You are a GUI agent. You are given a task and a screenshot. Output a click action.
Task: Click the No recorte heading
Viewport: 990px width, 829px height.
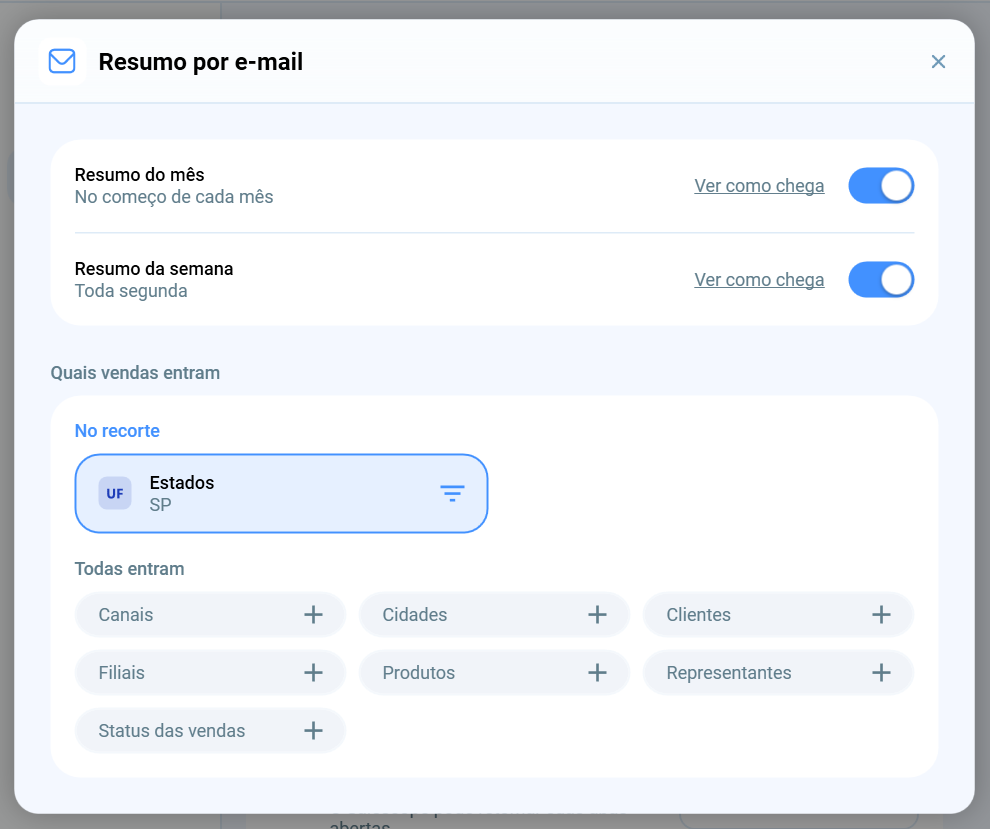coord(117,431)
